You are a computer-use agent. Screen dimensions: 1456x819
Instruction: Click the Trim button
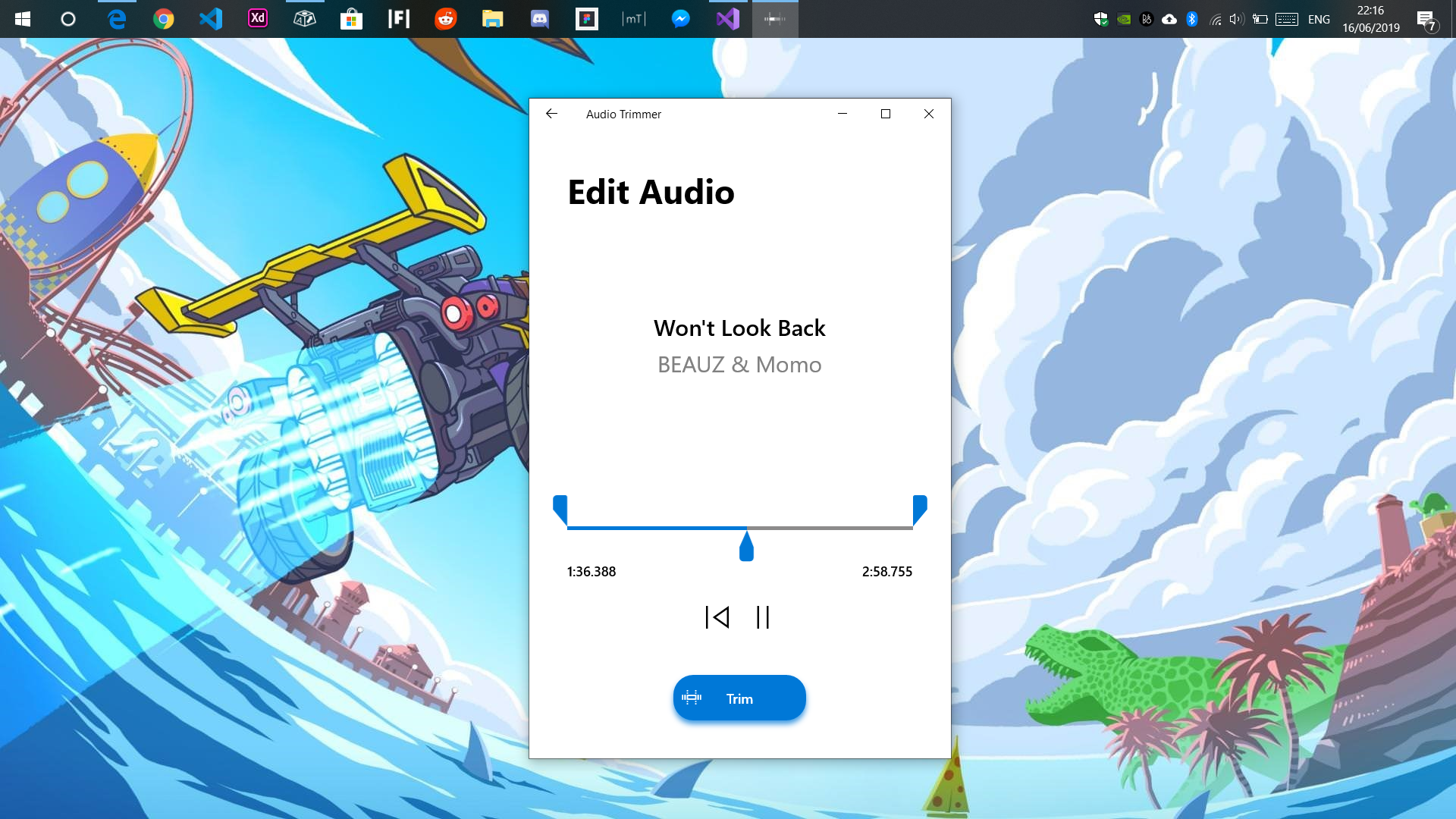coord(739,698)
